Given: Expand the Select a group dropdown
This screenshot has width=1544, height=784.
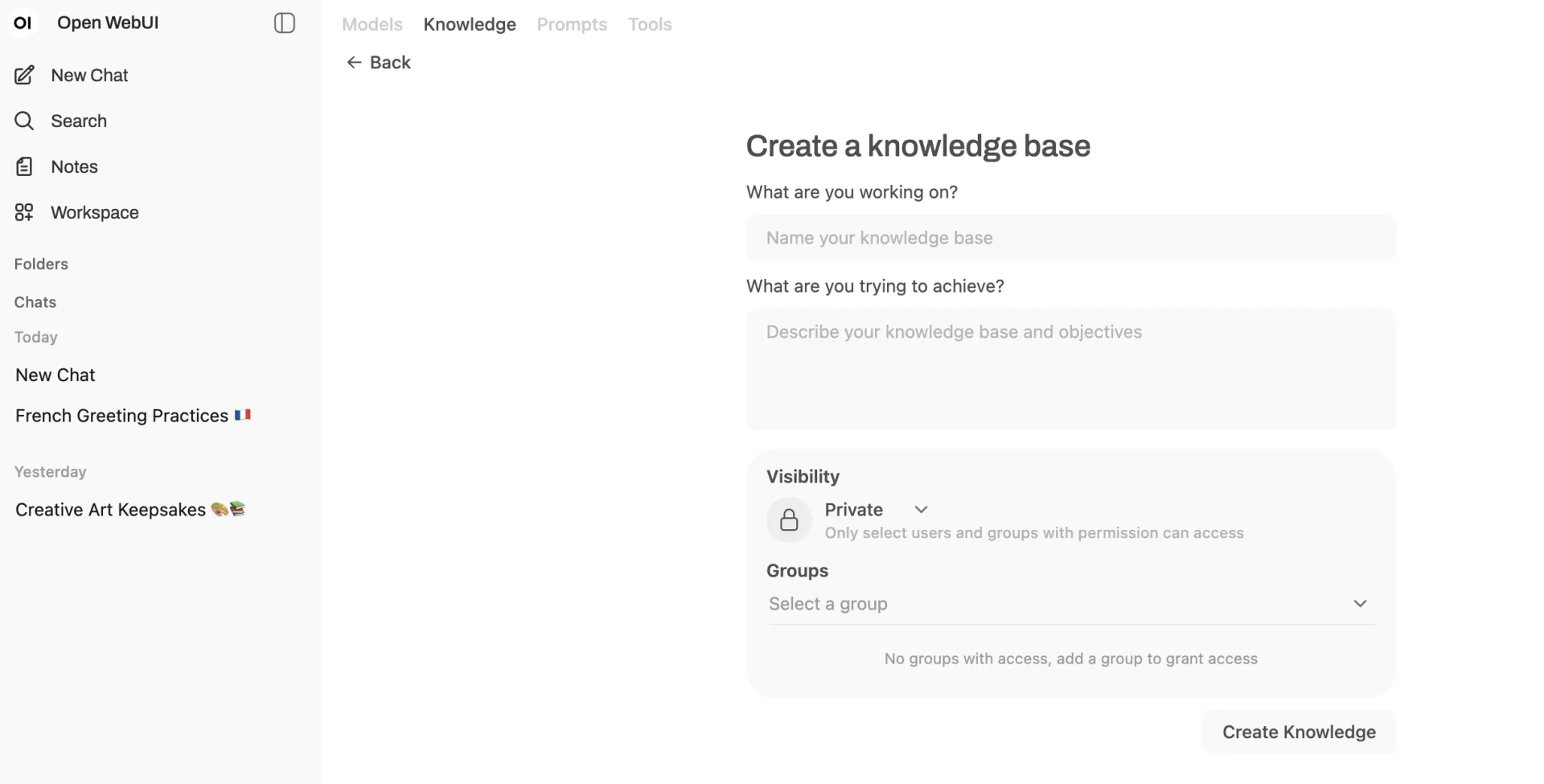Looking at the screenshot, I should point(1360,604).
